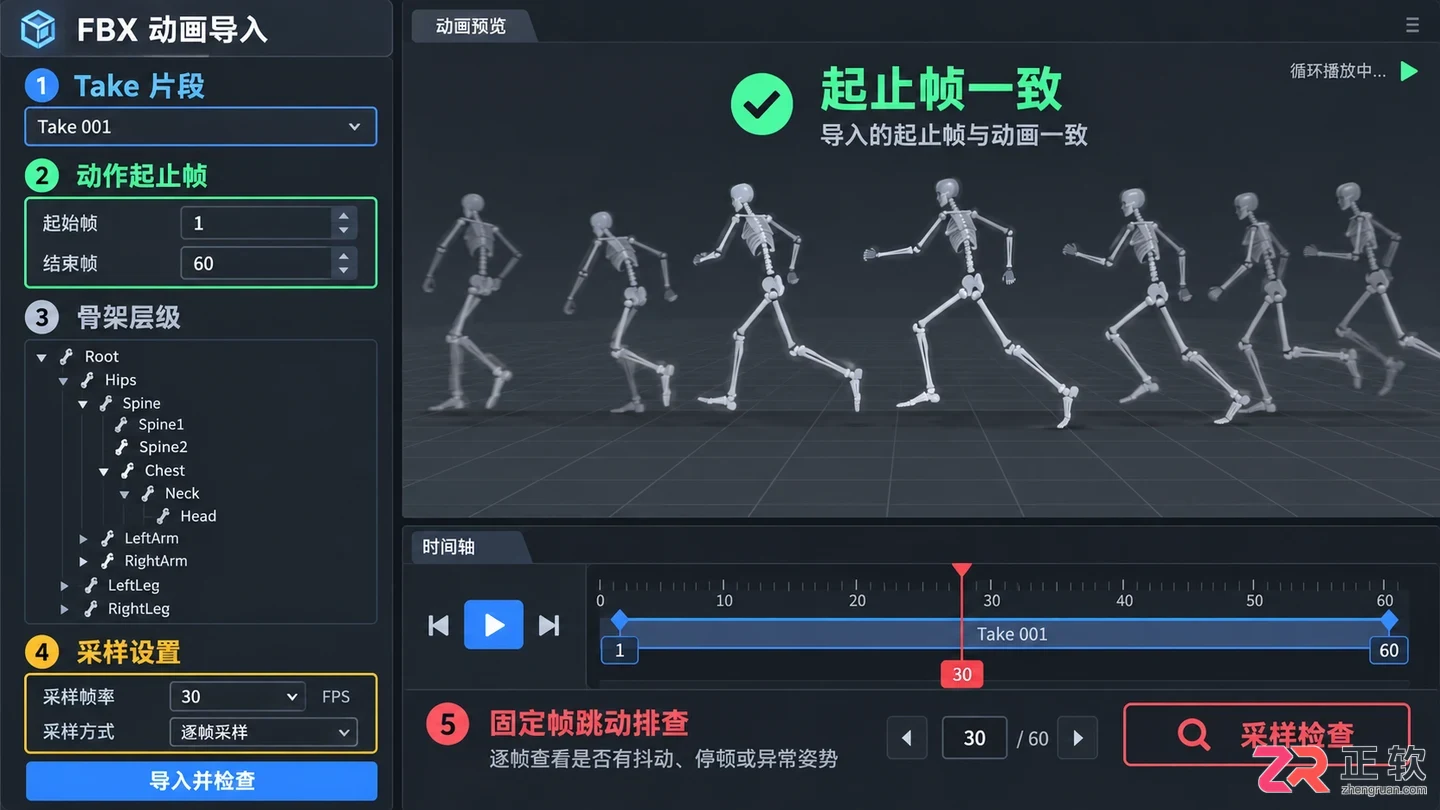
Task: Click the bone icon beside RightArm
Action: pyautogui.click(x=107, y=561)
